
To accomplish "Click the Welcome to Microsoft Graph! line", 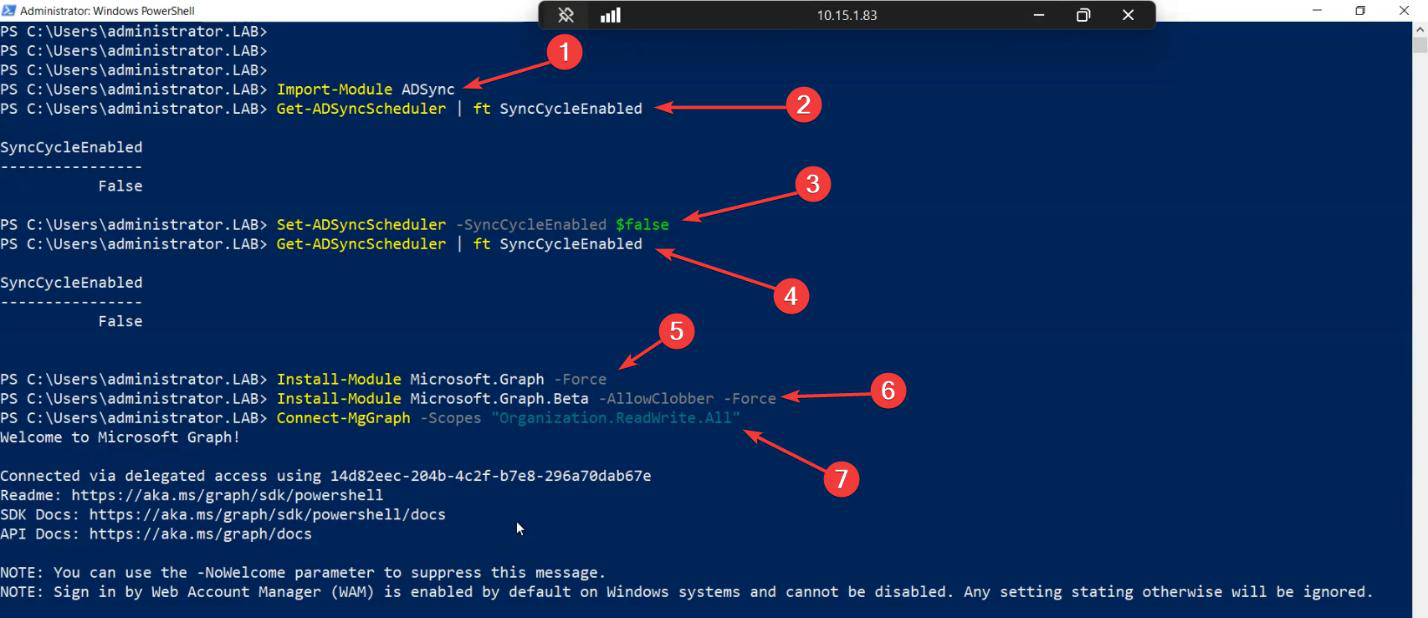I will 120,437.
